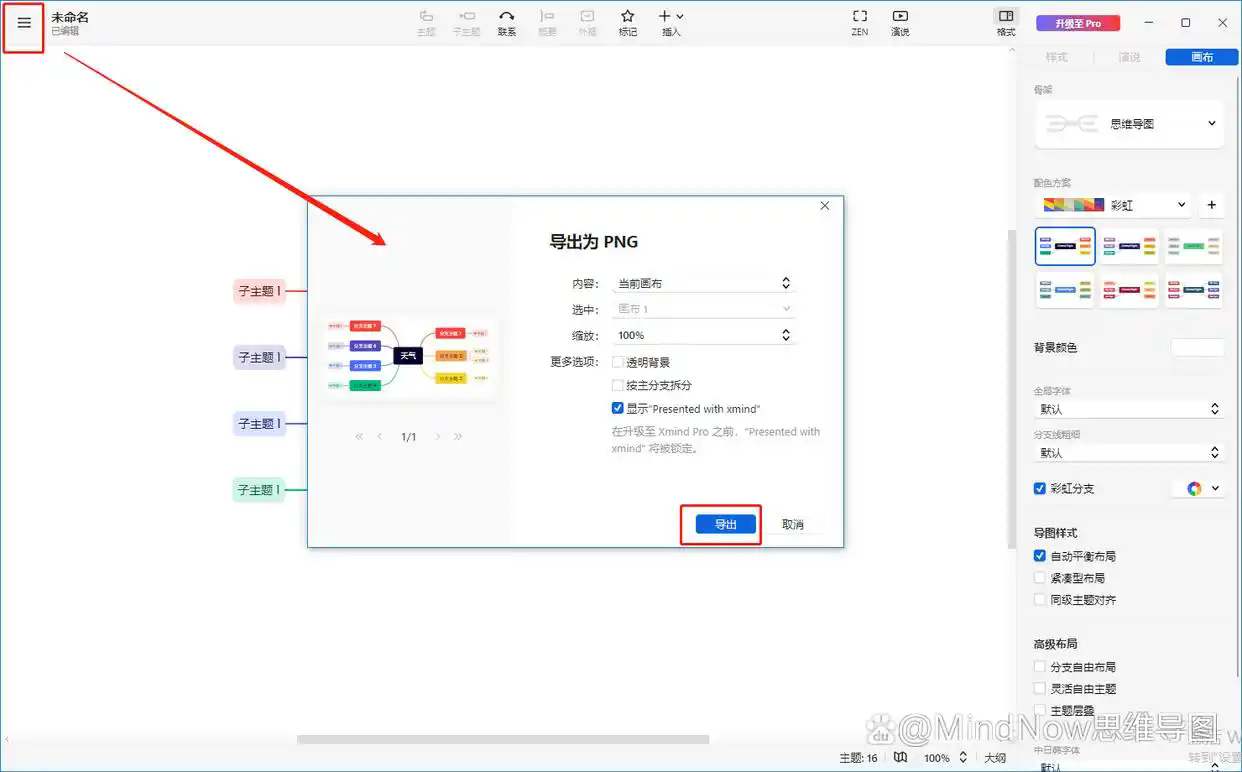Select theme thumbnail with green central topic

pyautogui.click(x=1193, y=246)
